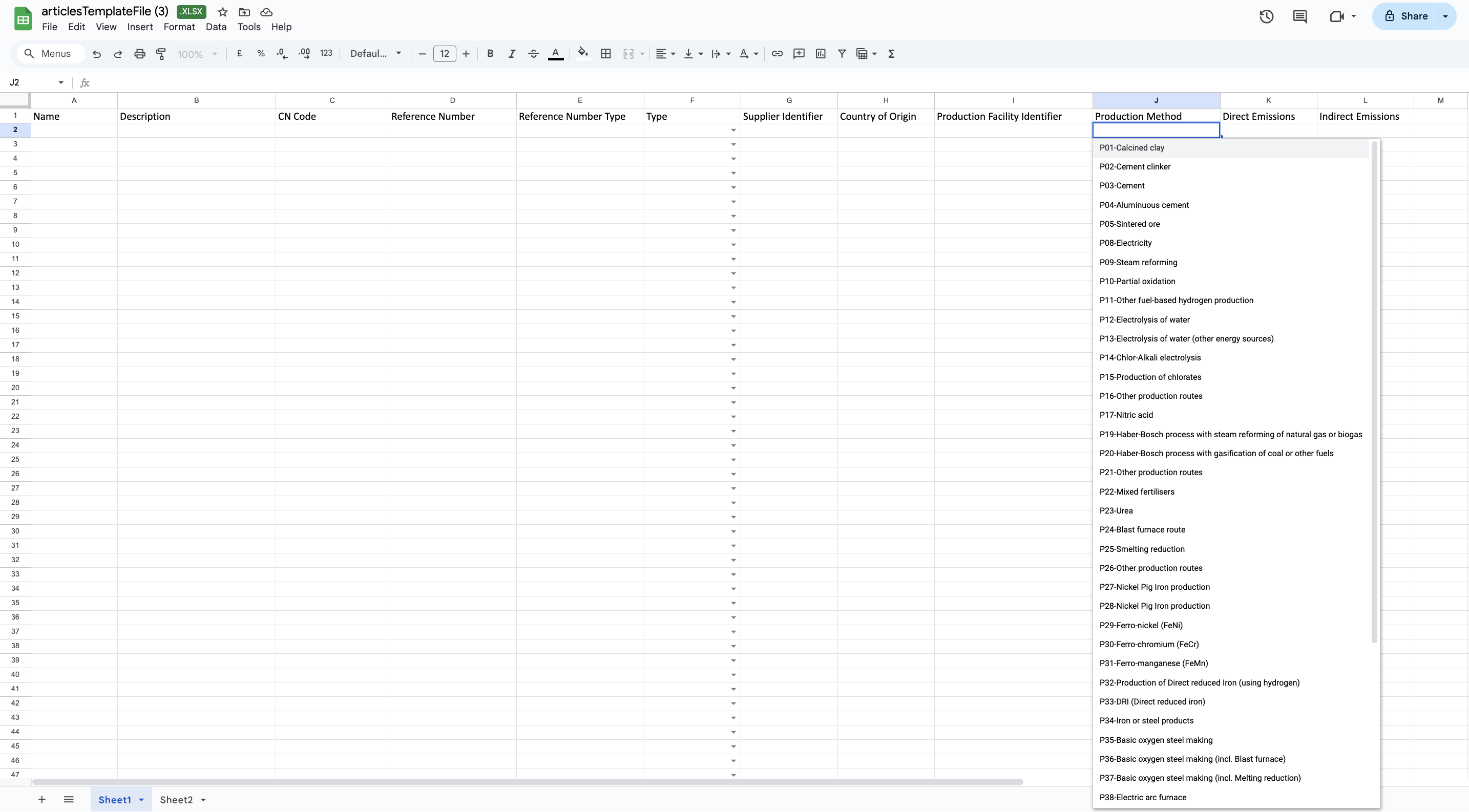Switch to the Sheet2 tab
The width and height of the screenshot is (1469, 812).
point(176,800)
